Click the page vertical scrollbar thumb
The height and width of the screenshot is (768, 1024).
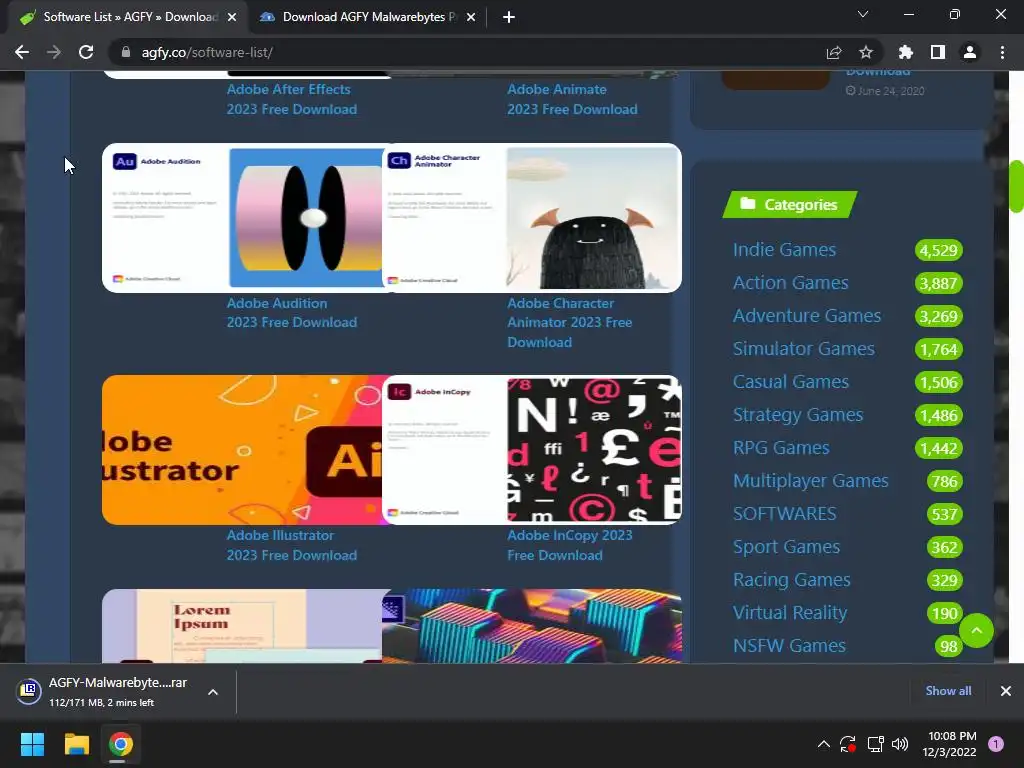1016,186
